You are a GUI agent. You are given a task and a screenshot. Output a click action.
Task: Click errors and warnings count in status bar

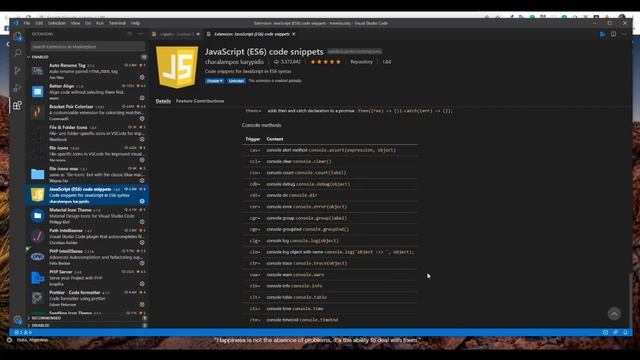click(23, 332)
